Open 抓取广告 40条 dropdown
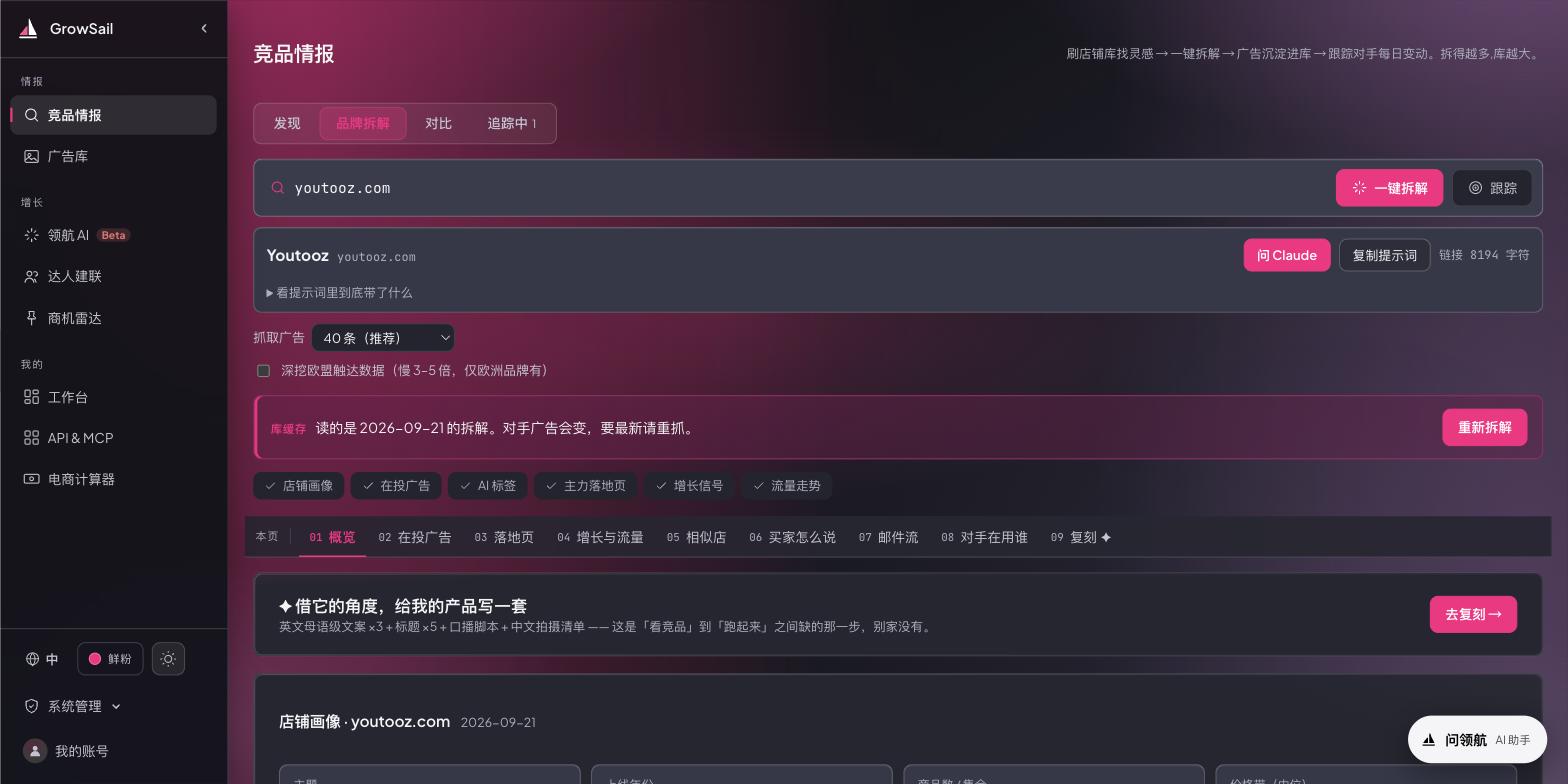This screenshot has width=1568, height=784. [x=383, y=338]
